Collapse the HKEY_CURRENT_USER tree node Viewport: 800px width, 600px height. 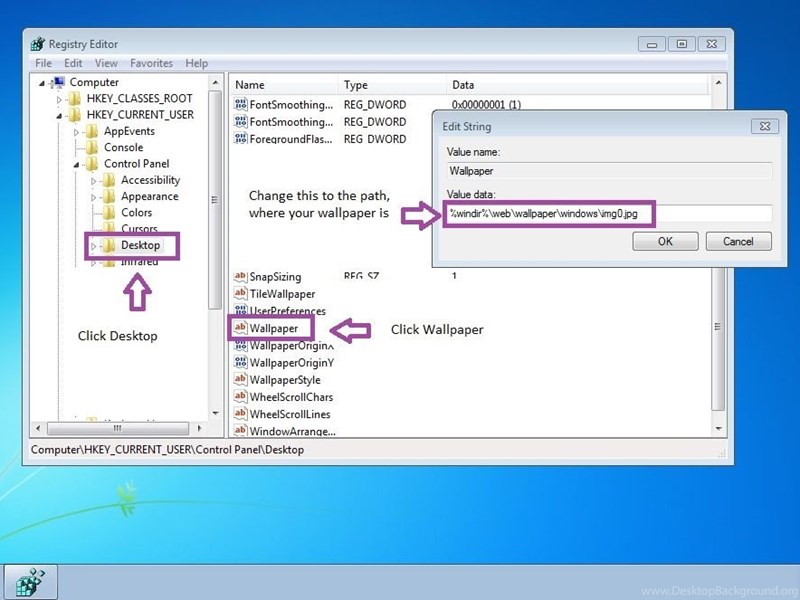[61, 115]
